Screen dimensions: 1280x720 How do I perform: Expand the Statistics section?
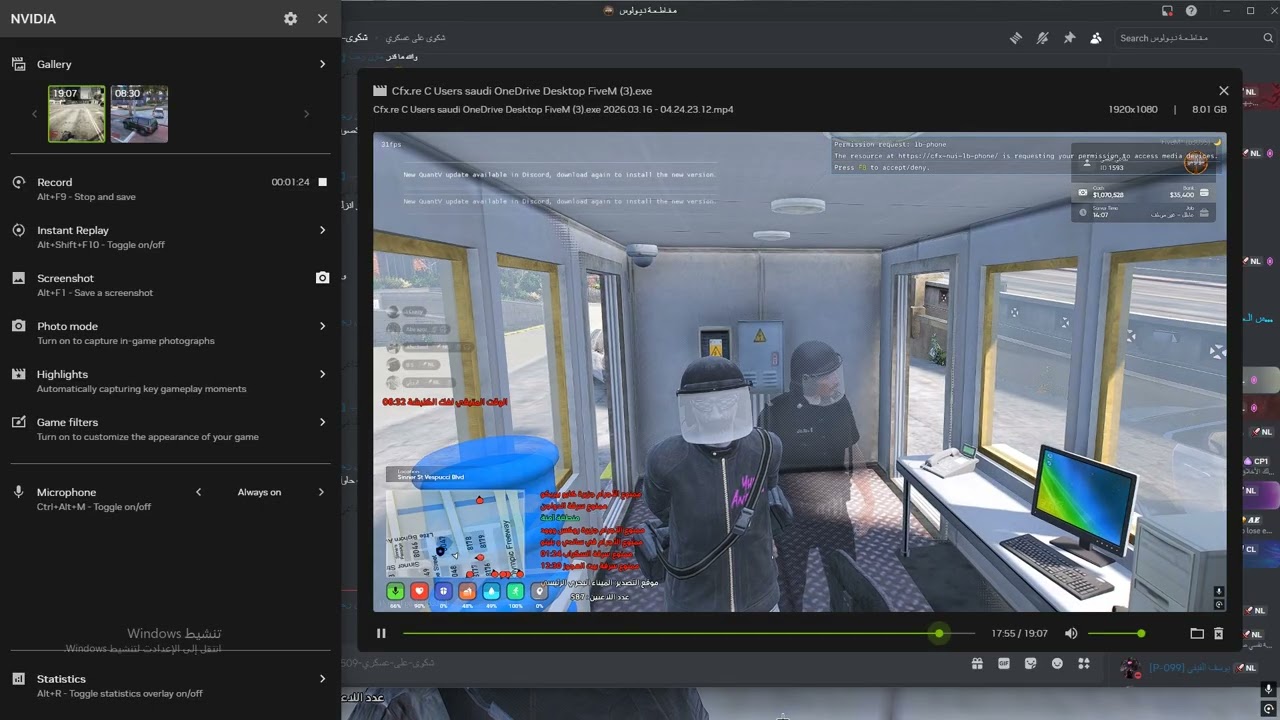click(x=322, y=679)
